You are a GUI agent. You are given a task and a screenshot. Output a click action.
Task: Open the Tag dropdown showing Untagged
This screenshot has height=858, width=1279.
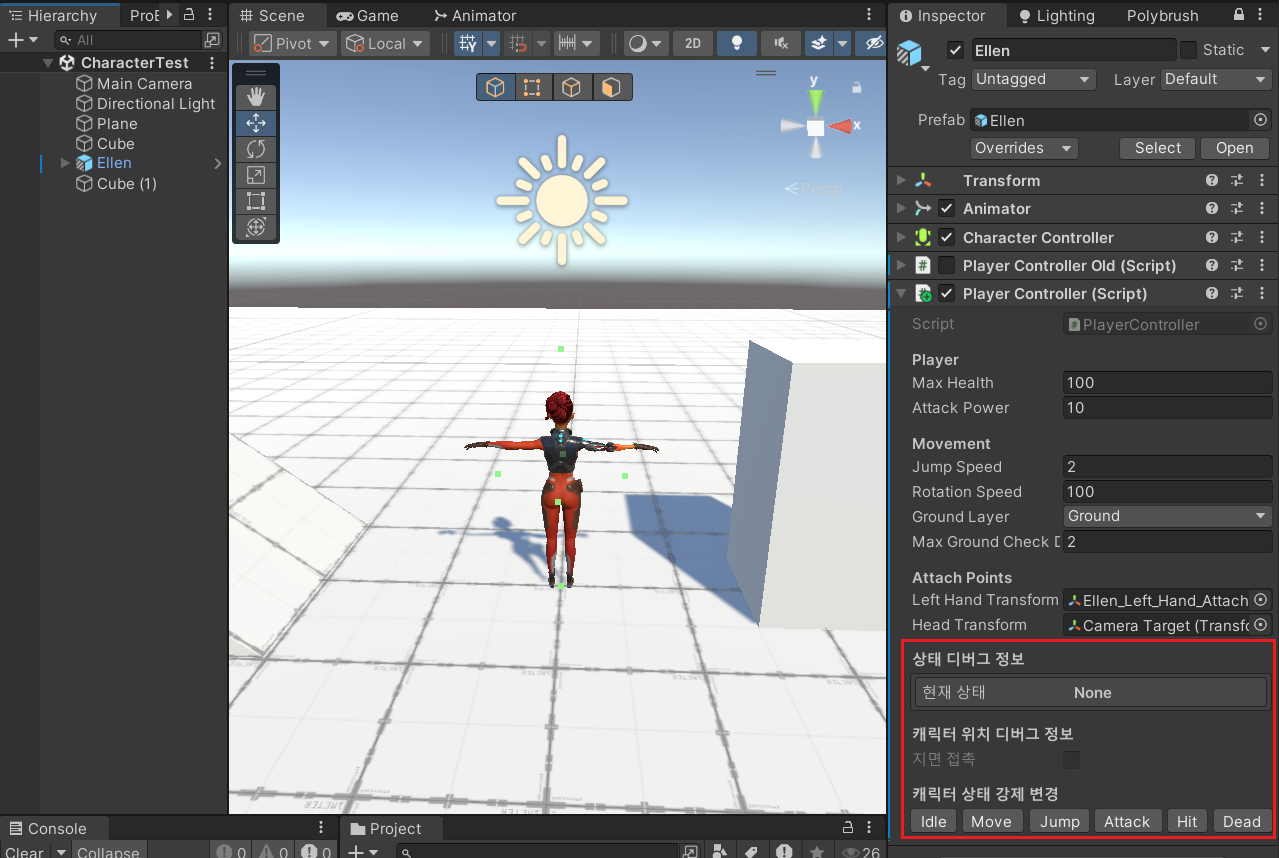click(1034, 79)
